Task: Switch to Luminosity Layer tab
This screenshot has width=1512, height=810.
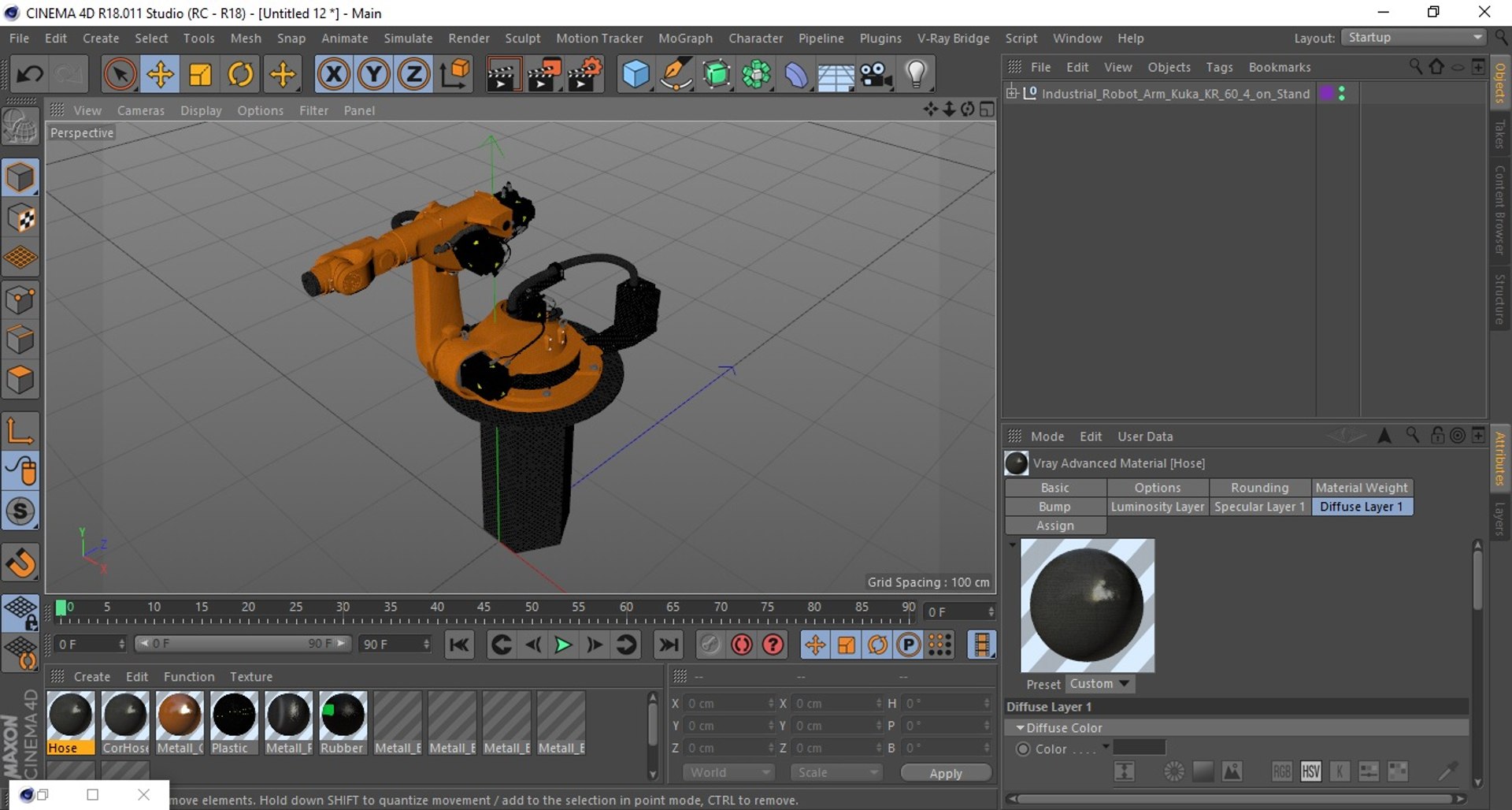Action: (1158, 507)
